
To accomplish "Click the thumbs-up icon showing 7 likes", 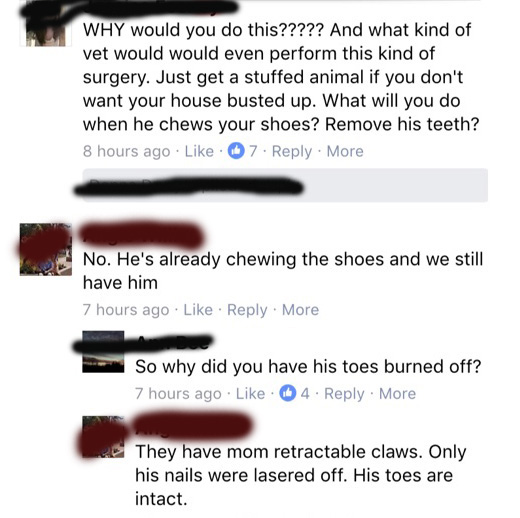I will (x=236, y=151).
